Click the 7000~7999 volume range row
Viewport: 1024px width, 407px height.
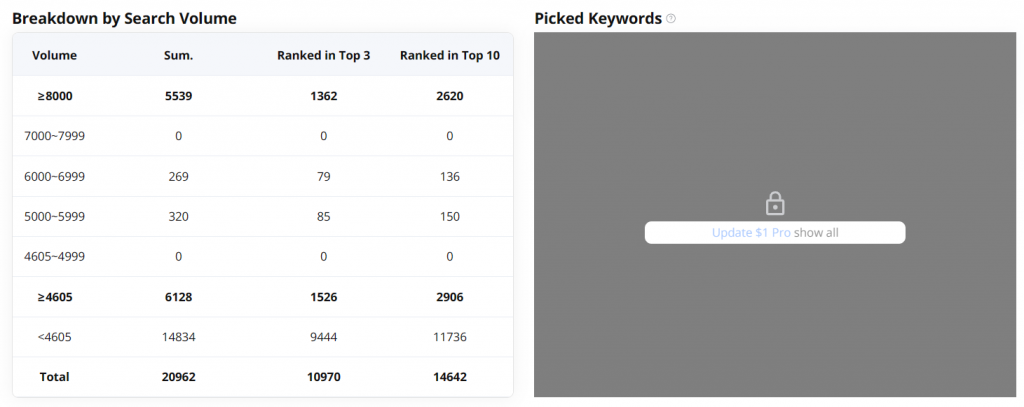(54, 136)
